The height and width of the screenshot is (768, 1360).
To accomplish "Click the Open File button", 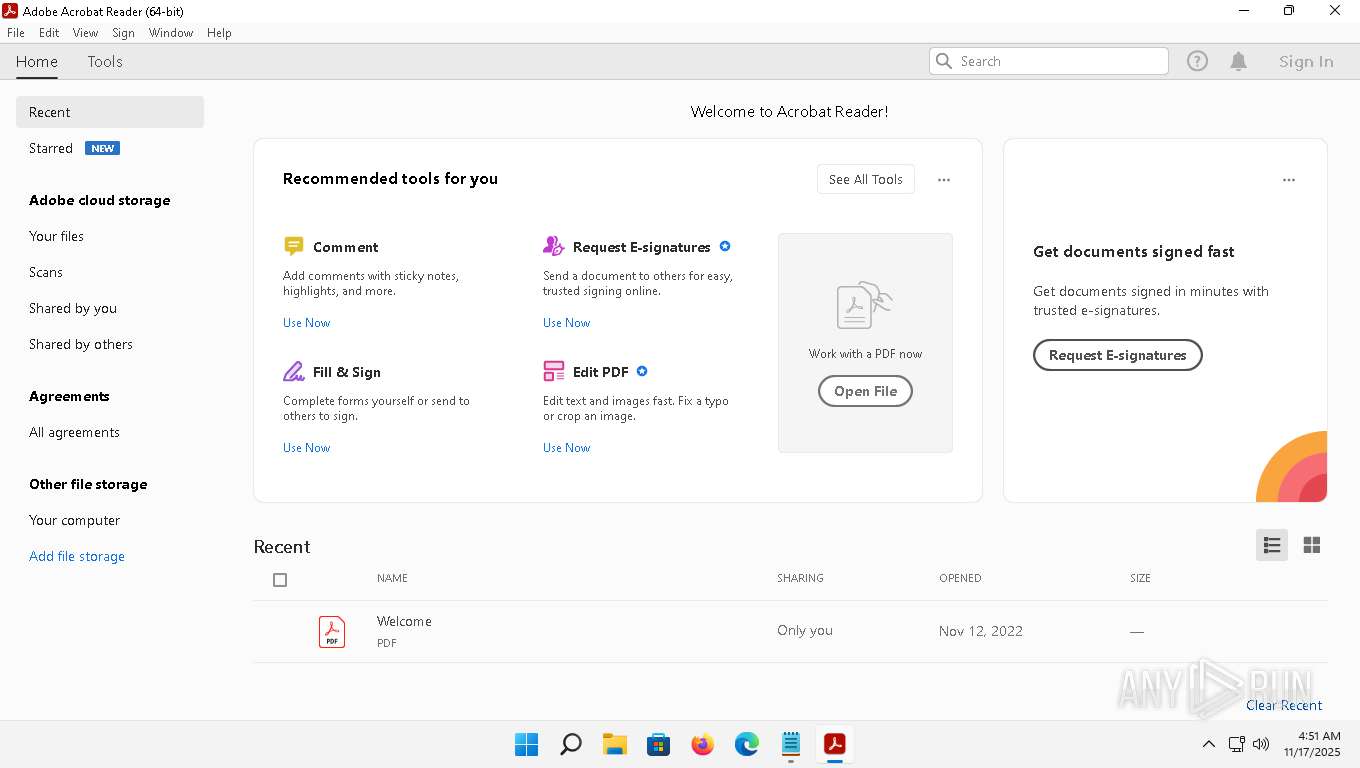I will tap(865, 391).
